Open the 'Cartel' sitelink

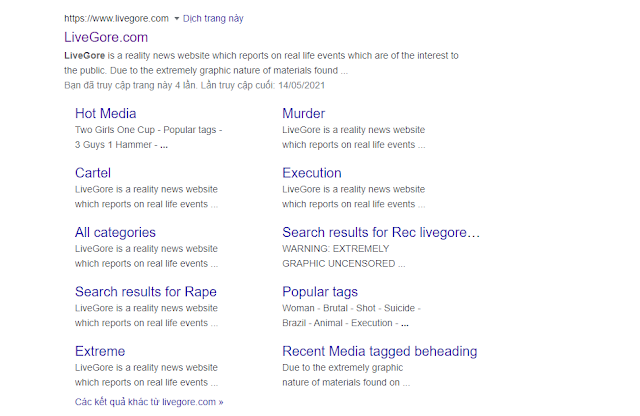[x=92, y=173]
